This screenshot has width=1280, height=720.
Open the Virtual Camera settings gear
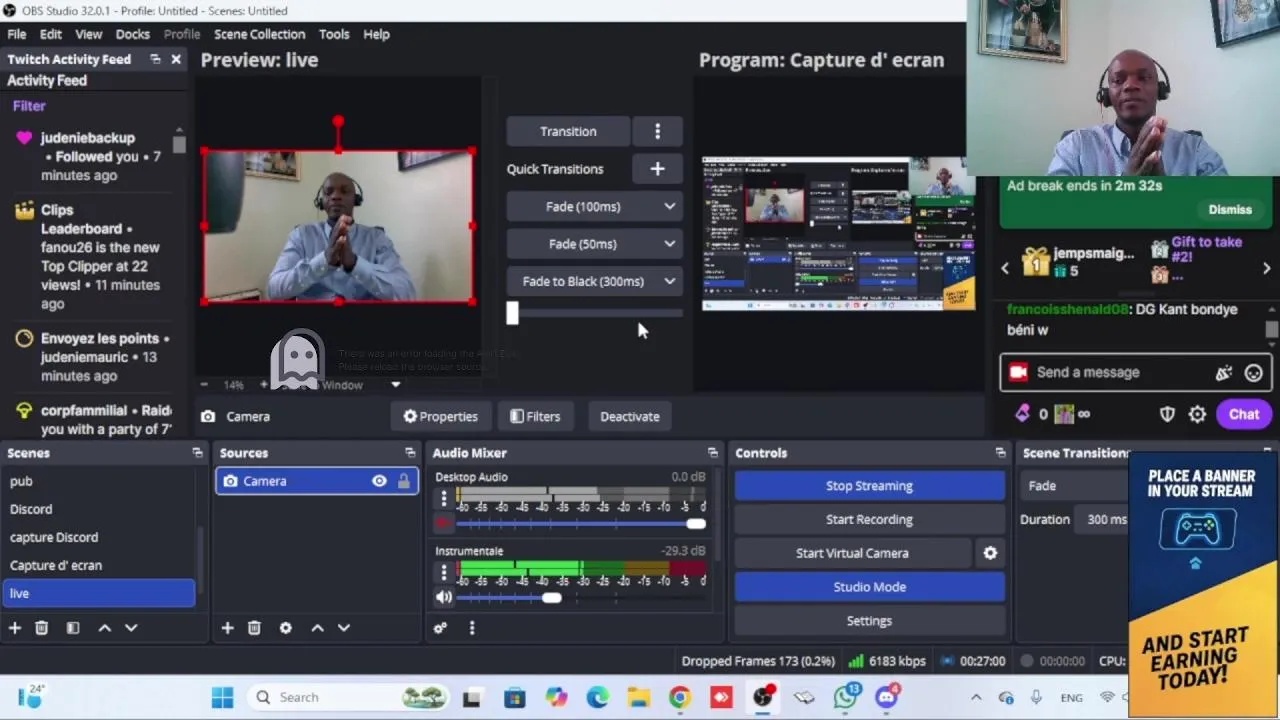coord(990,553)
